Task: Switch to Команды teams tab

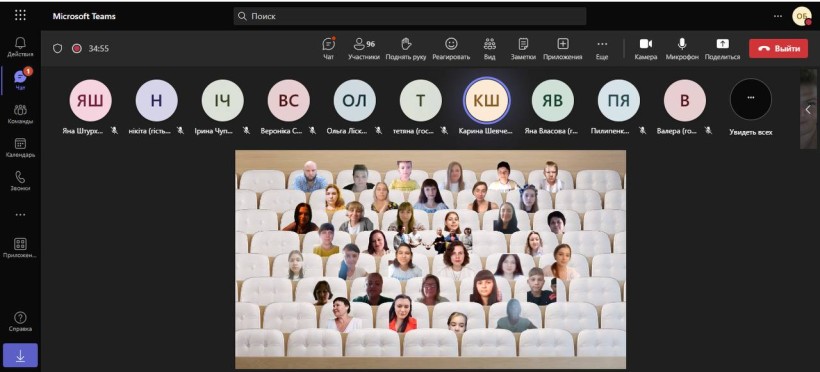Action: 20,114
